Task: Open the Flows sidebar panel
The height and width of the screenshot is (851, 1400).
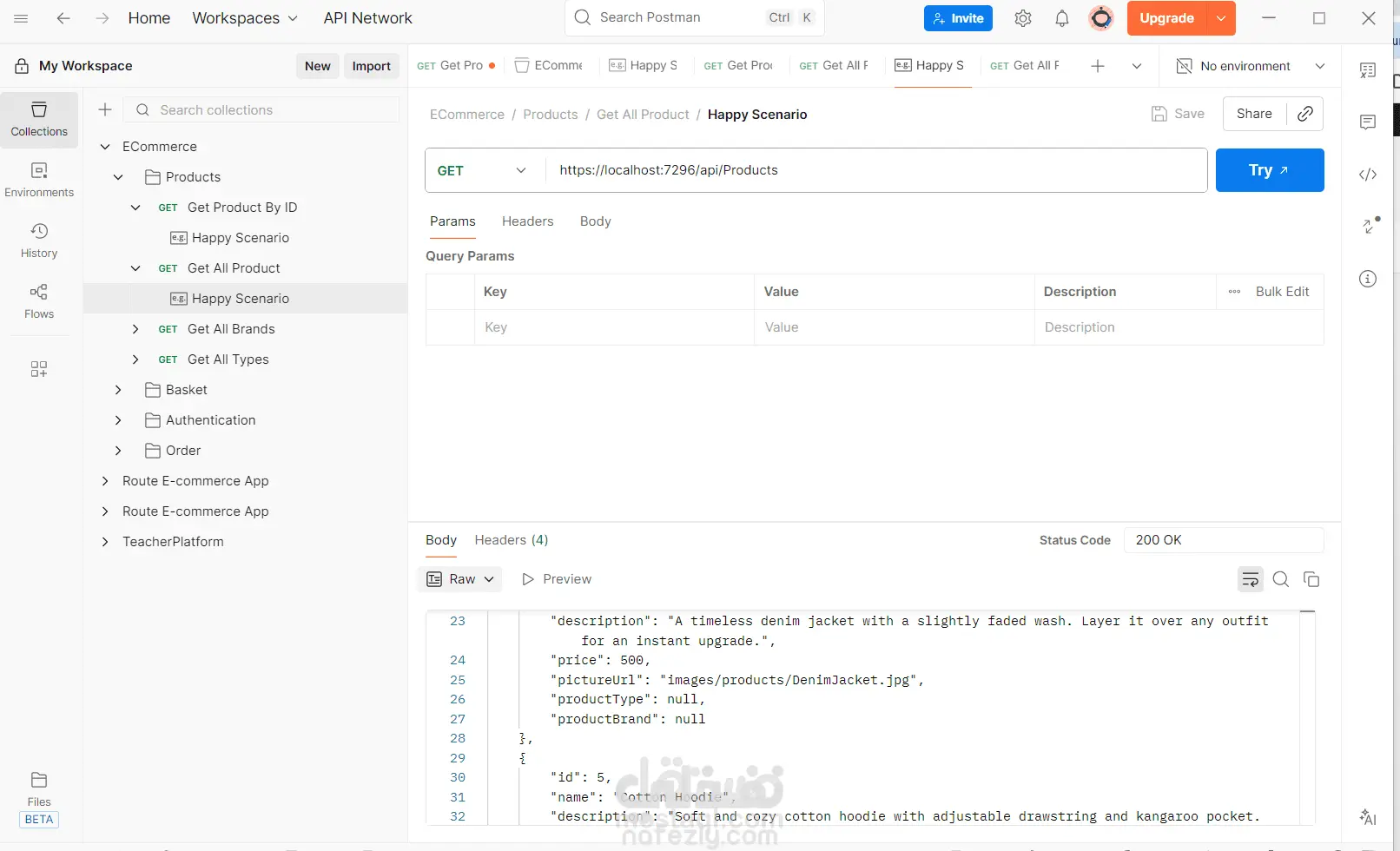Action: 39,301
